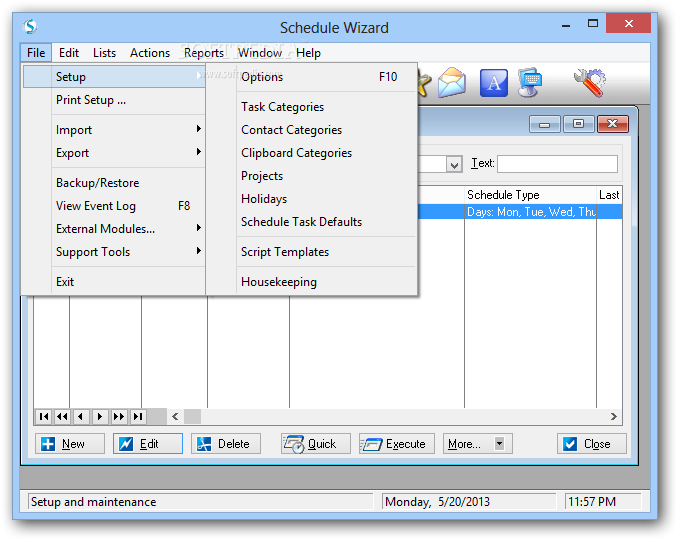678x540 pixels.
Task: Click the Last column header
Action: (609, 195)
